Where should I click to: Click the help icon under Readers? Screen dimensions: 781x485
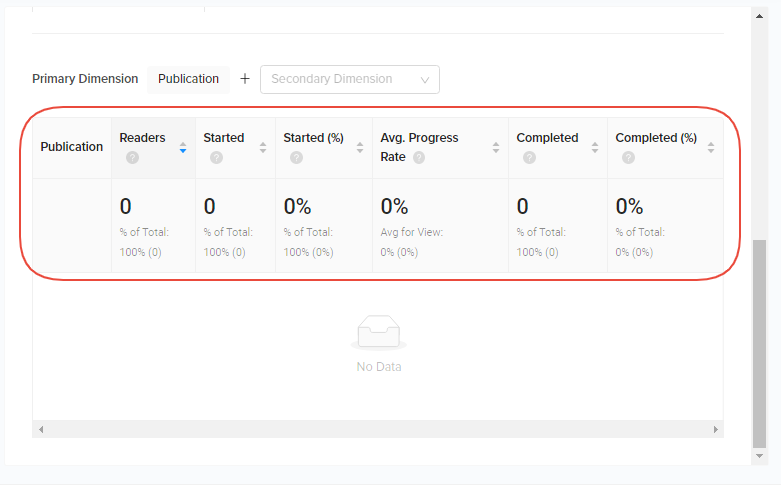132,157
